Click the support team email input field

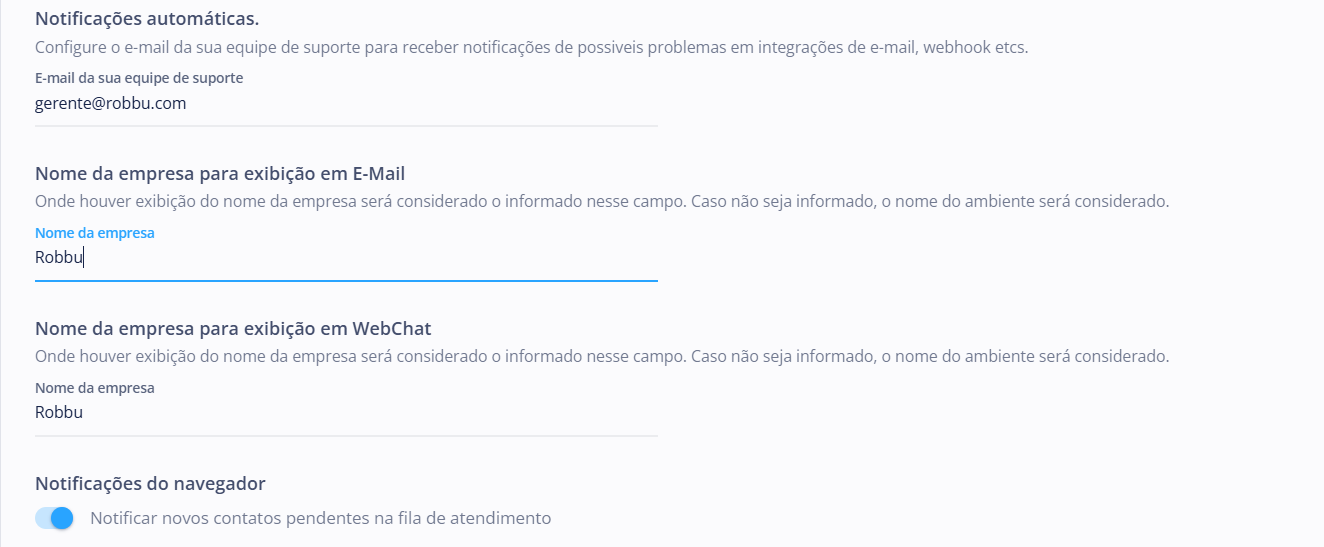click(x=346, y=103)
